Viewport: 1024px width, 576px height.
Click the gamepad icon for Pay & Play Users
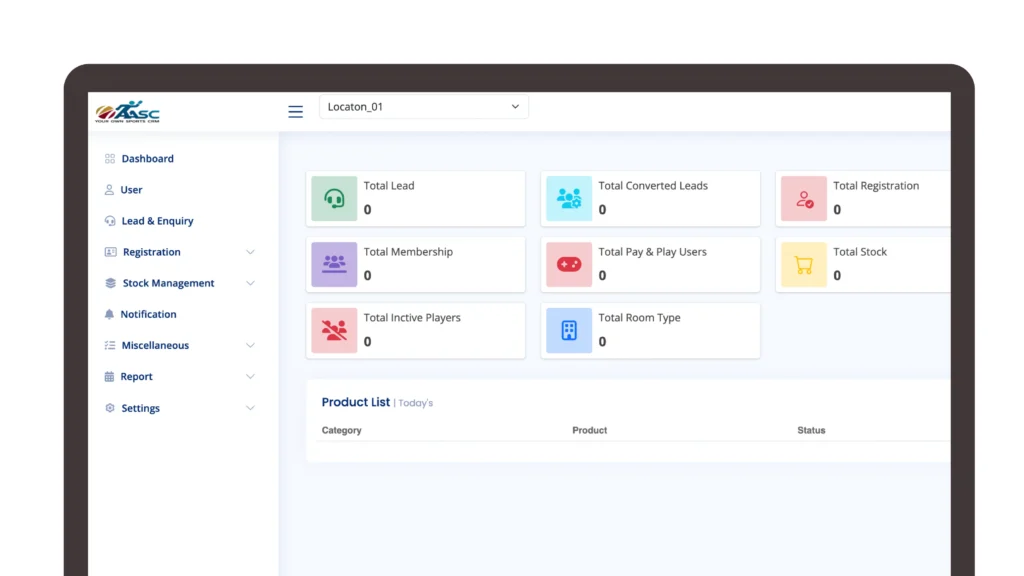tap(569, 264)
